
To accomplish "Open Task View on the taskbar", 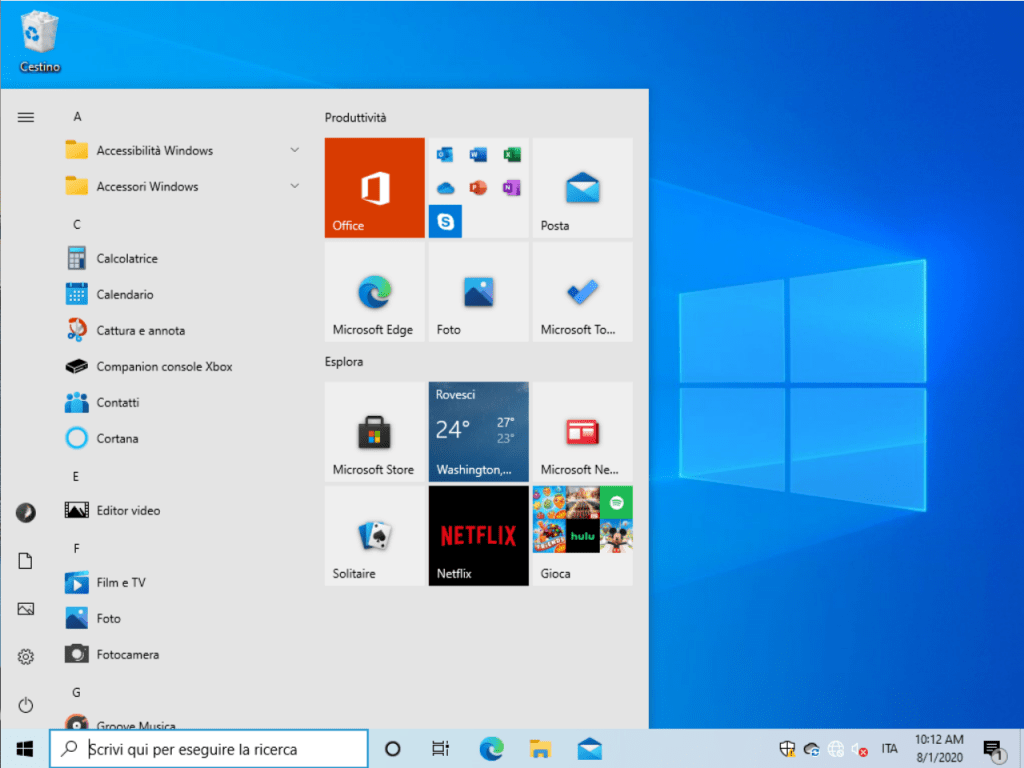I will pyautogui.click(x=441, y=748).
